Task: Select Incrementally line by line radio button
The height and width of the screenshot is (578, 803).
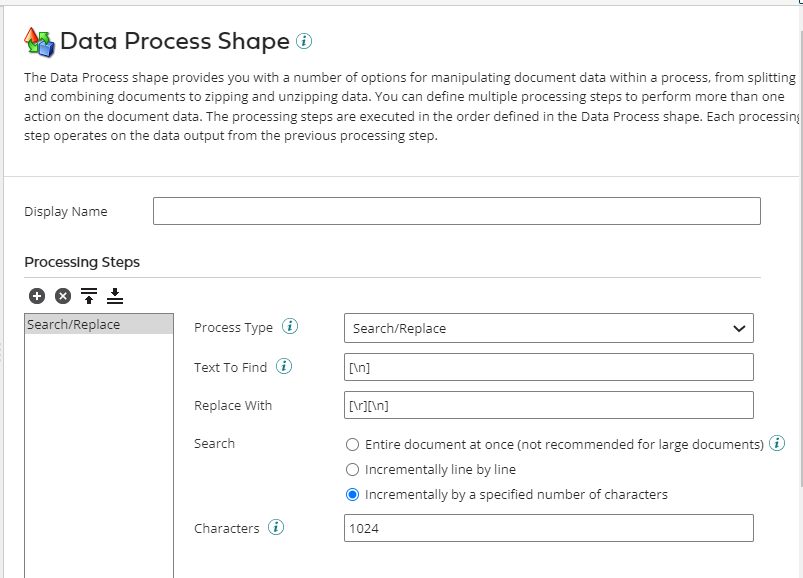Action: (x=352, y=469)
